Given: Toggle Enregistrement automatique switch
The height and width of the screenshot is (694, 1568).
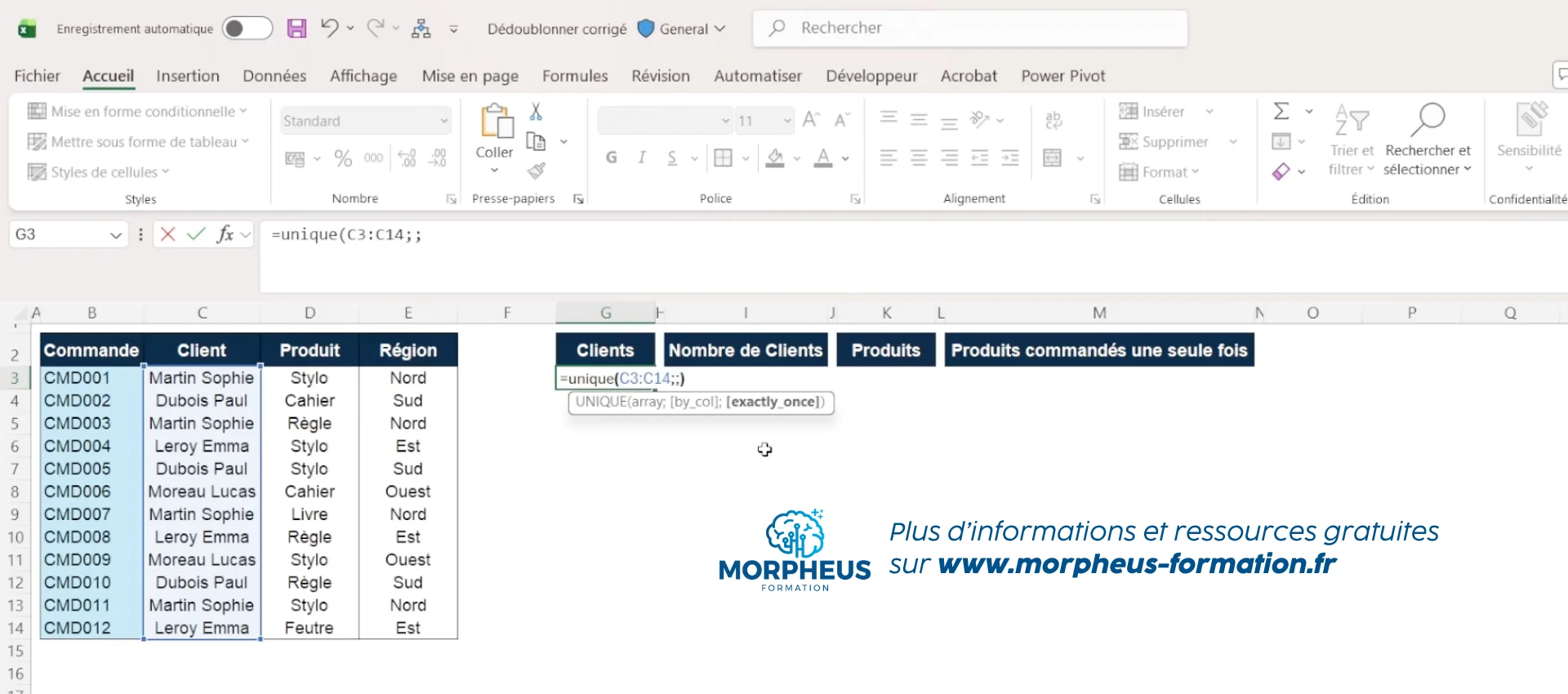Looking at the screenshot, I should pyautogui.click(x=247, y=29).
